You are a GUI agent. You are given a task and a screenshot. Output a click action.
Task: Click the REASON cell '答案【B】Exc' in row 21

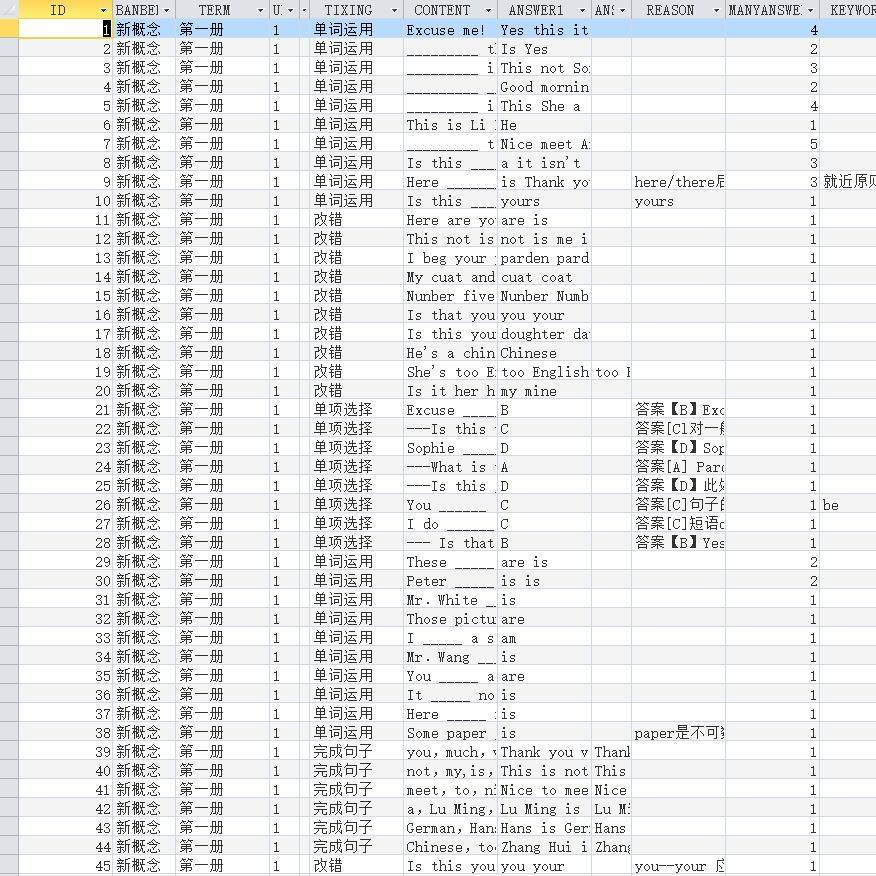(678, 410)
